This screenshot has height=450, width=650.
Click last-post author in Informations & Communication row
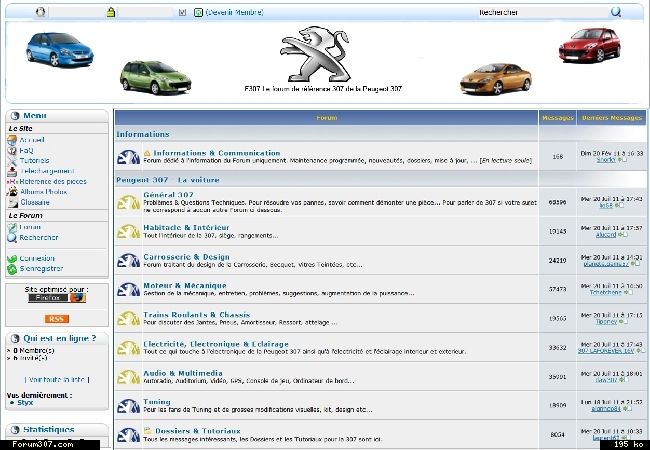(x=606, y=160)
